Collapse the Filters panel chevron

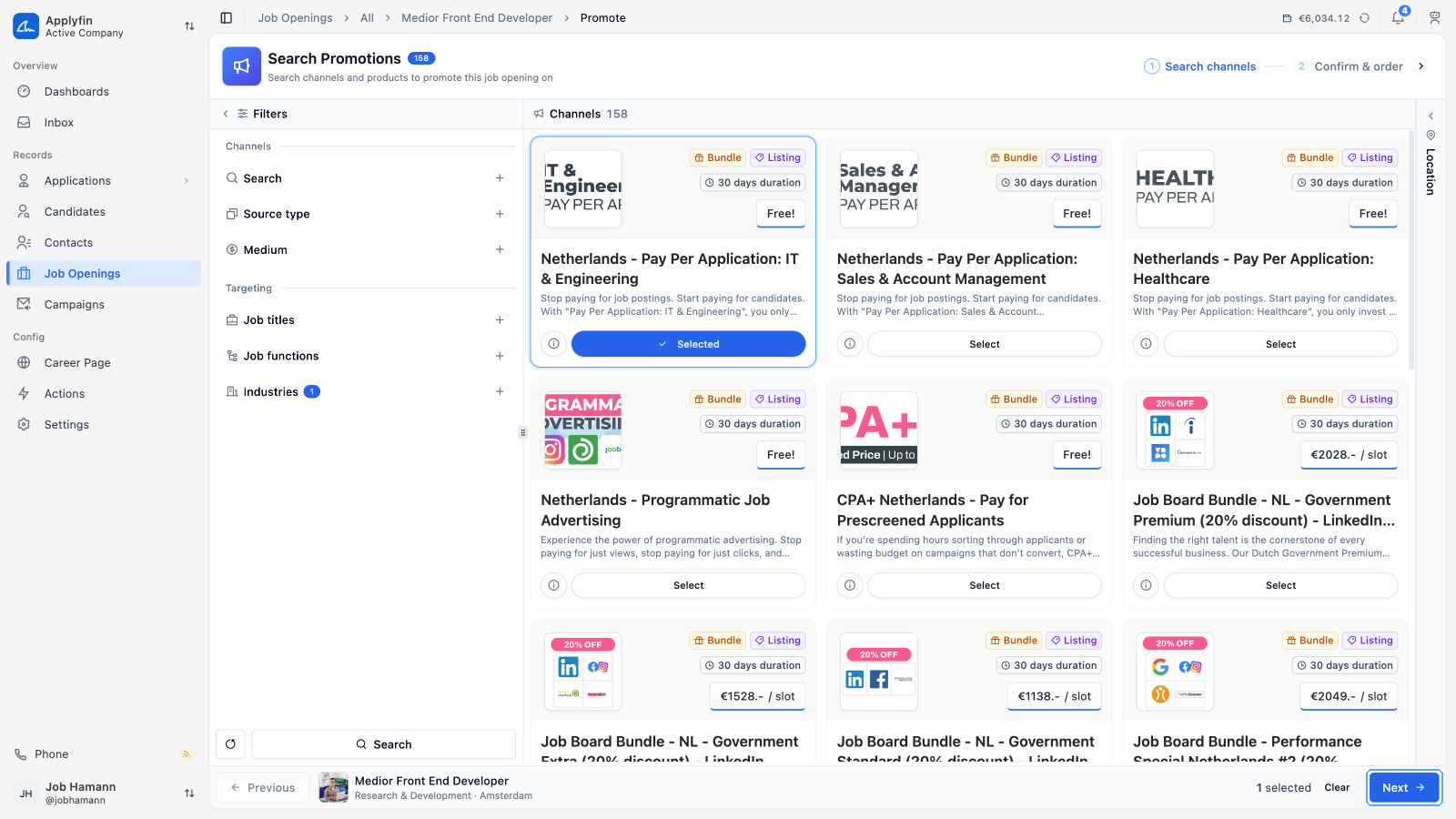point(226,114)
